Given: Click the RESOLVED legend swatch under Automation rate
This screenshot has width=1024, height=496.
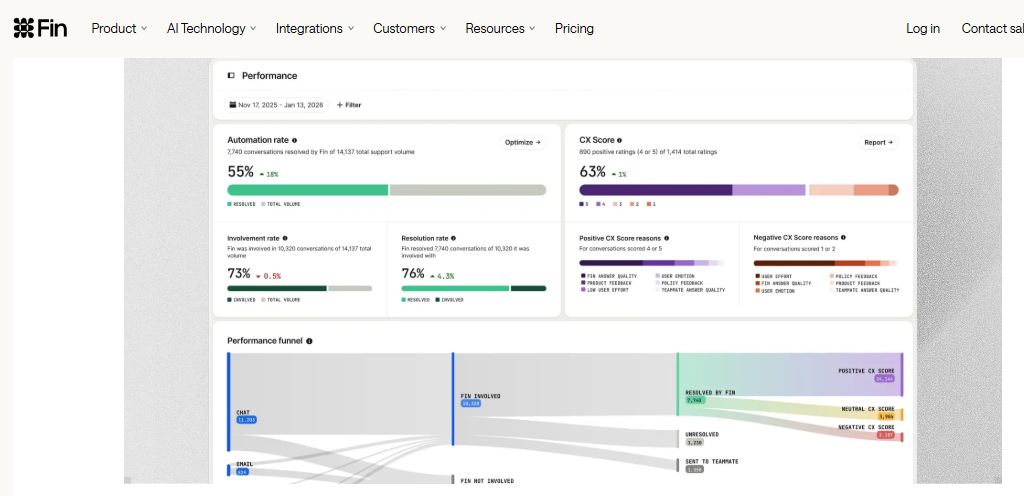Looking at the screenshot, I should [229, 204].
